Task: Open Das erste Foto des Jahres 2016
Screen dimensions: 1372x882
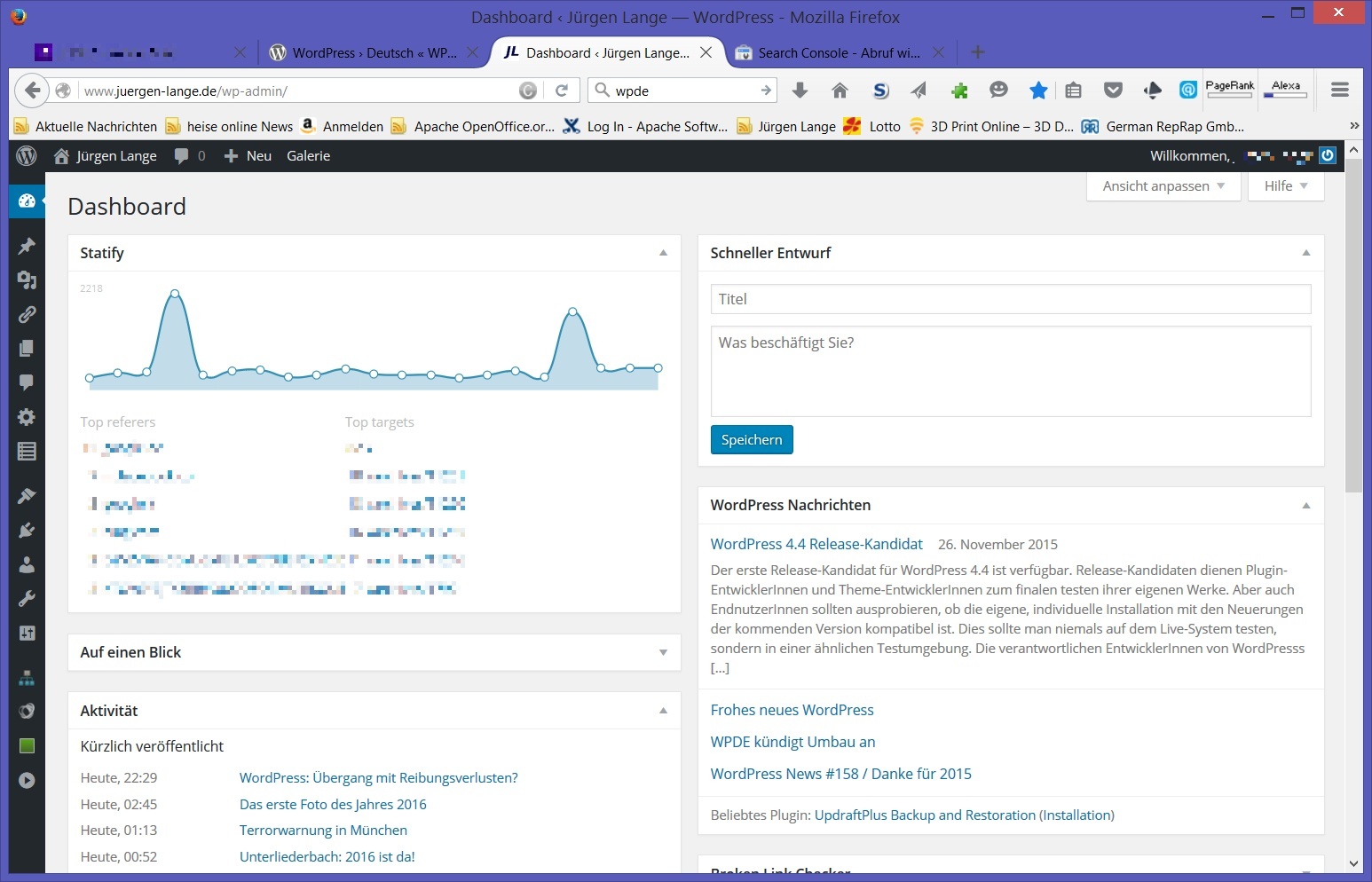Action: [333, 804]
